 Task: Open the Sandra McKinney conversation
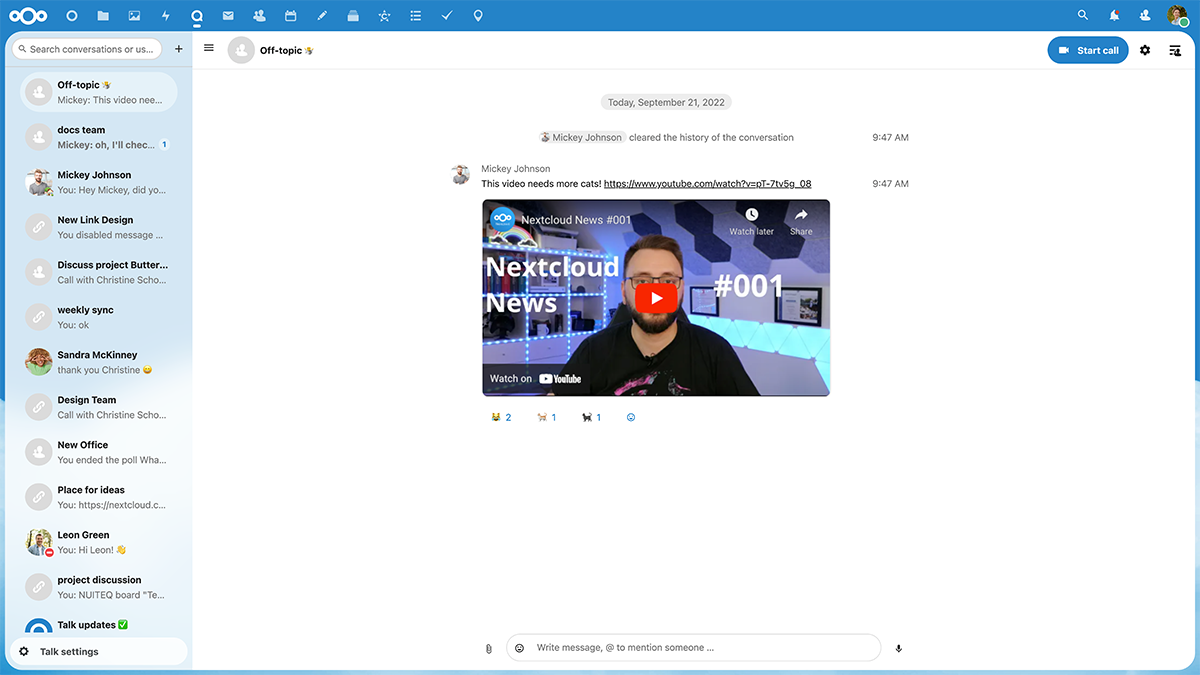98,362
